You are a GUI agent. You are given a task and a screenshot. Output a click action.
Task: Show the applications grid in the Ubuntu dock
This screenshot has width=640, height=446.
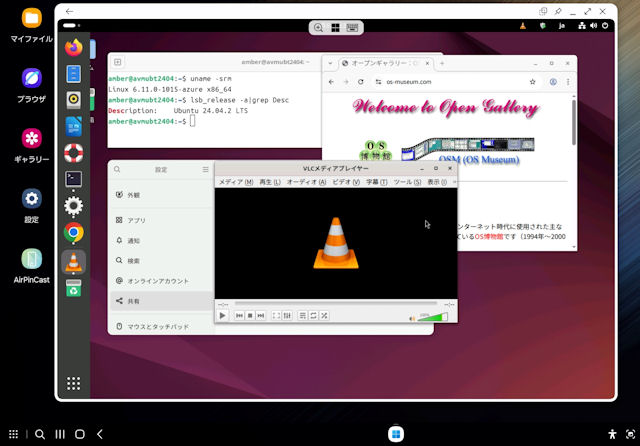pos(73,383)
